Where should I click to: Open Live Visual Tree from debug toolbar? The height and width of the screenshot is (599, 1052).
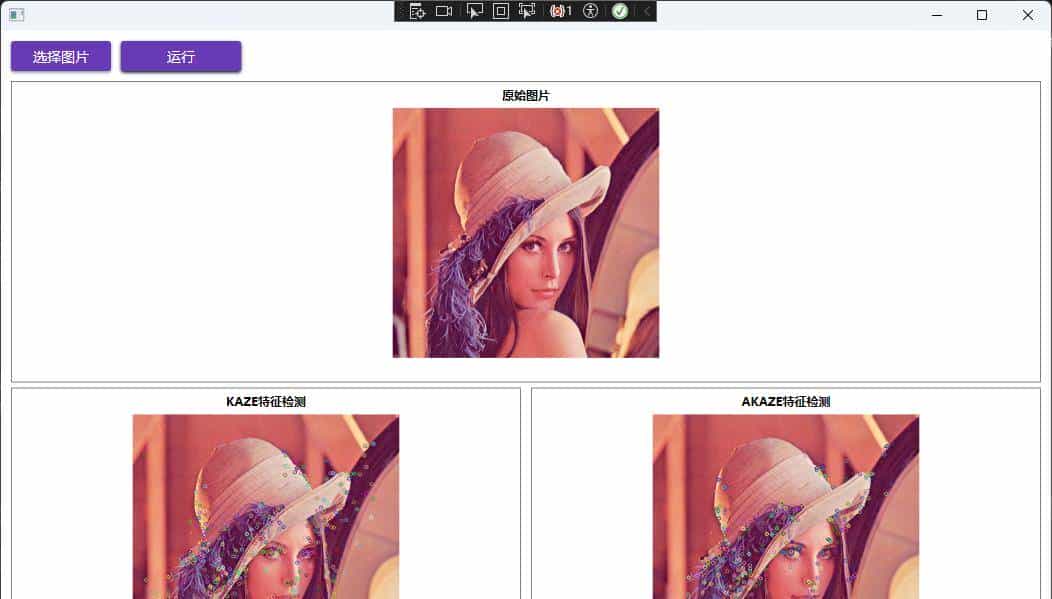(x=417, y=11)
